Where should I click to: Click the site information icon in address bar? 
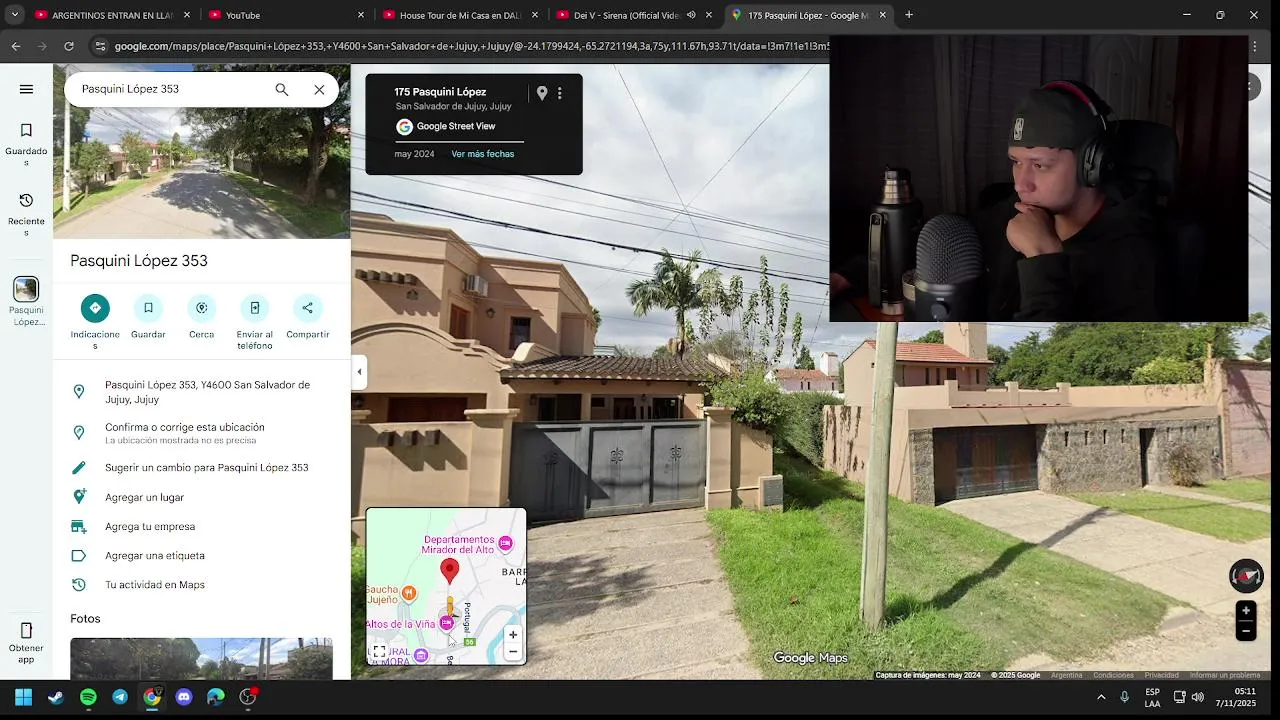pyautogui.click(x=100, y=46)
